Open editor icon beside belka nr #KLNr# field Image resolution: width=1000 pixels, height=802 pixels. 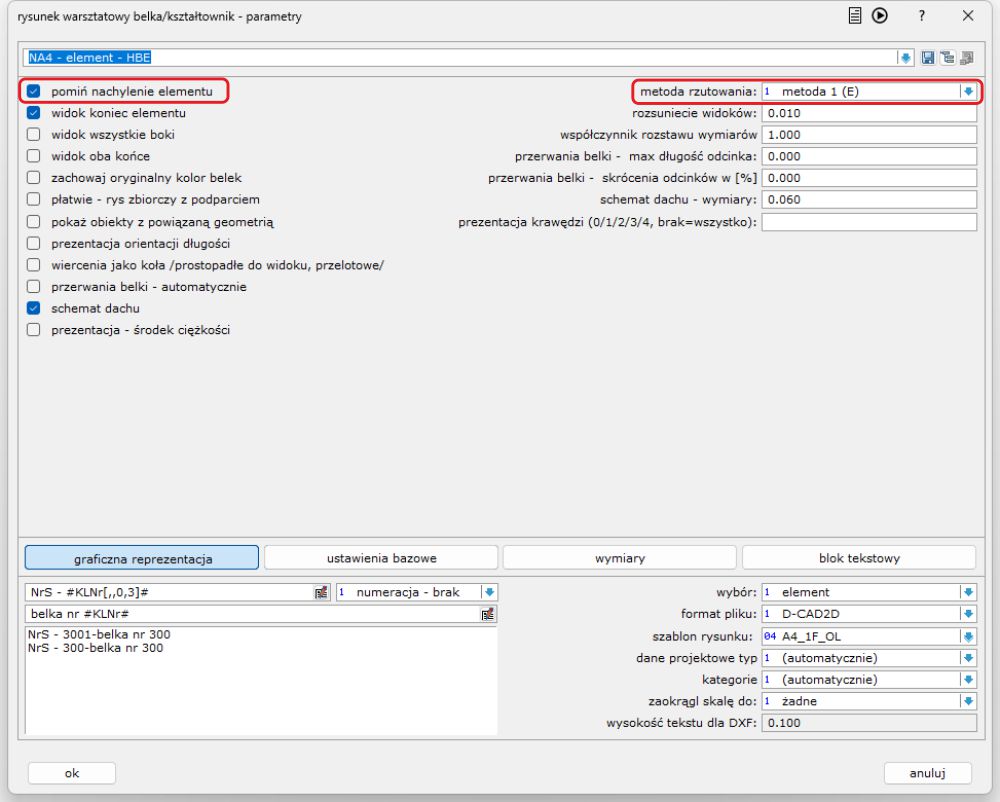coord(488,614)
